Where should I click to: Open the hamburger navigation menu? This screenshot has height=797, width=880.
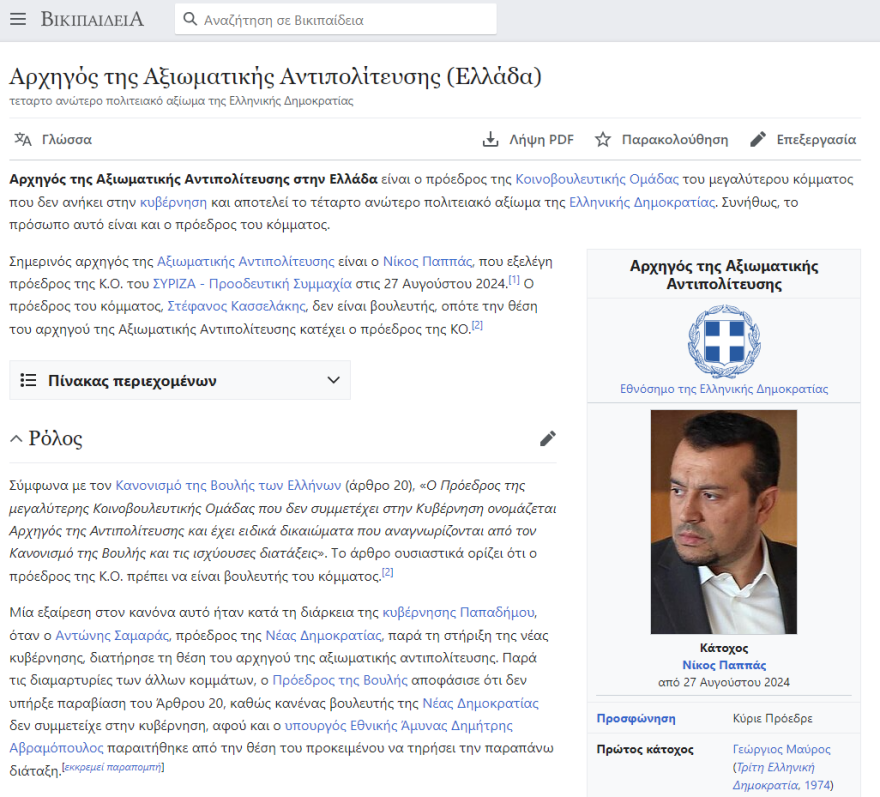(x=18, y=18)
